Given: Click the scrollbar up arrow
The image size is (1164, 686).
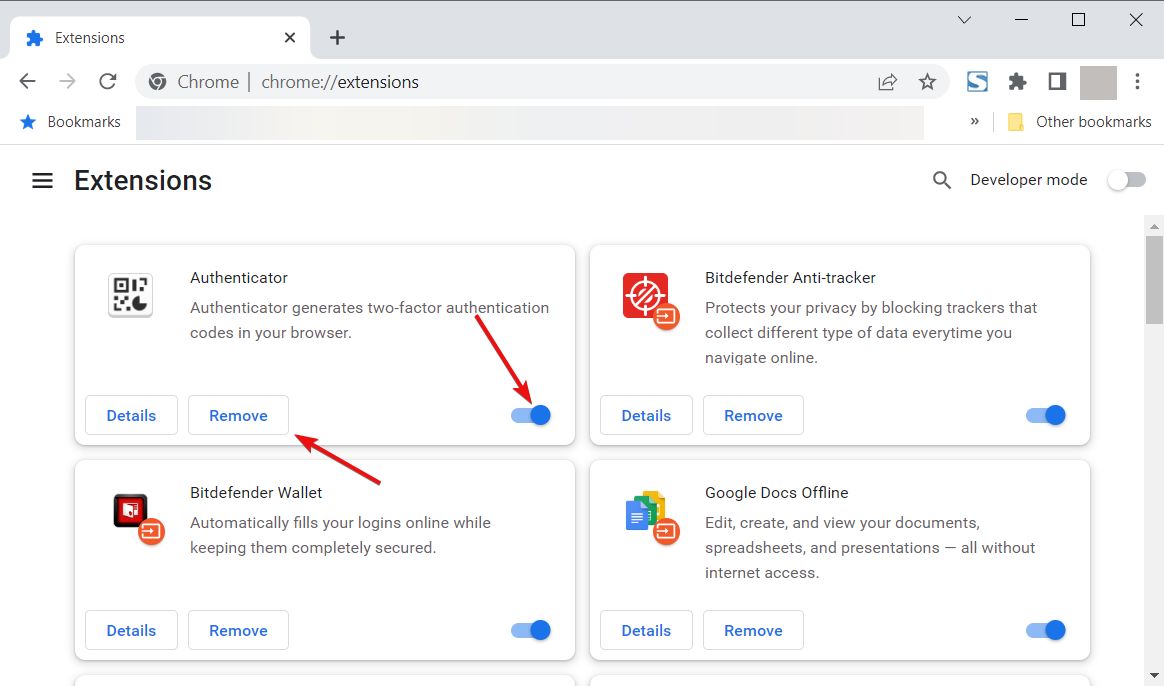Looking at the screenshot, I should (1154, 226).
